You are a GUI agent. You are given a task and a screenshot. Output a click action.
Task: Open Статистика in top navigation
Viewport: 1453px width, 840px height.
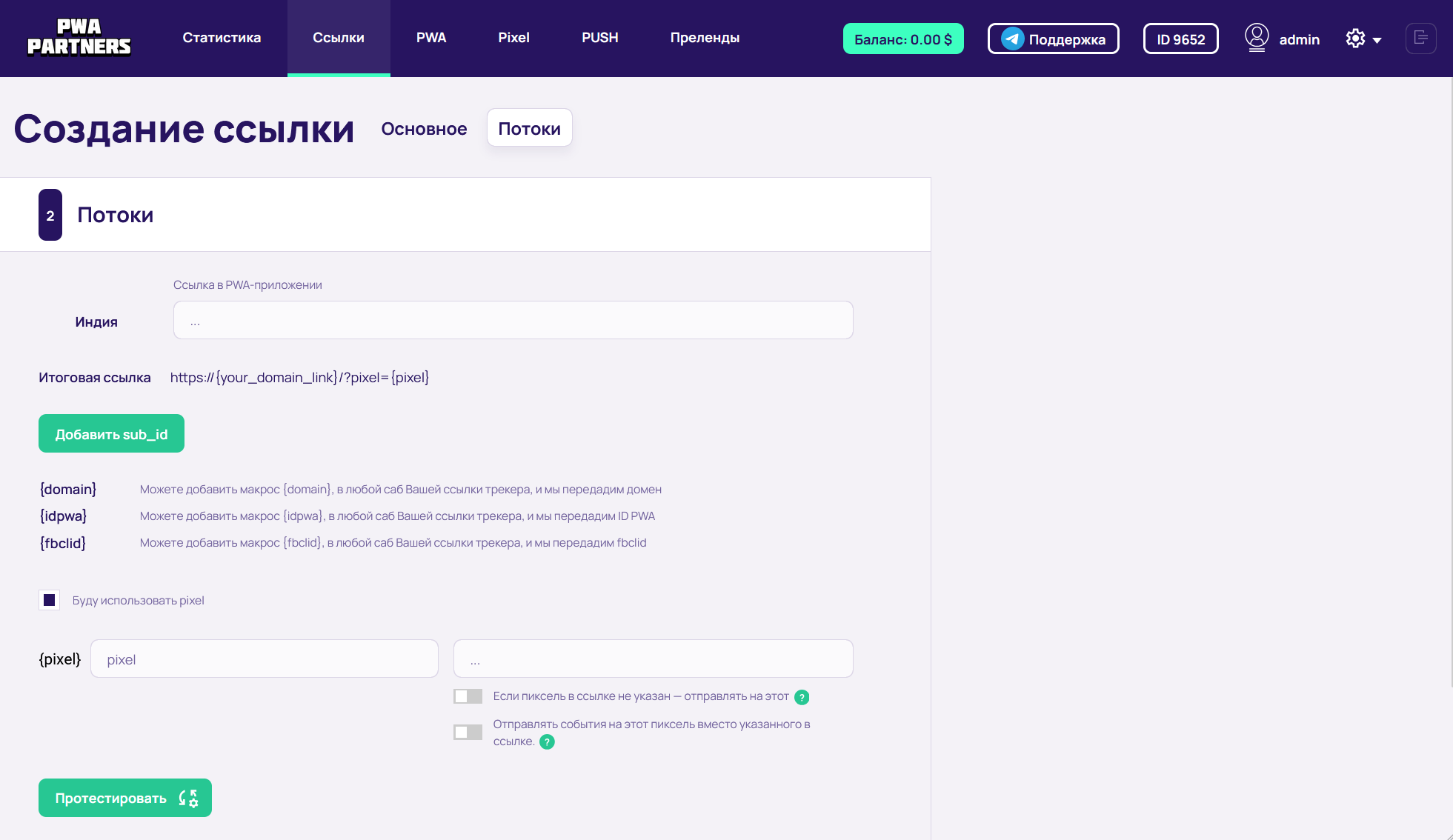click(x=222, y=38)
